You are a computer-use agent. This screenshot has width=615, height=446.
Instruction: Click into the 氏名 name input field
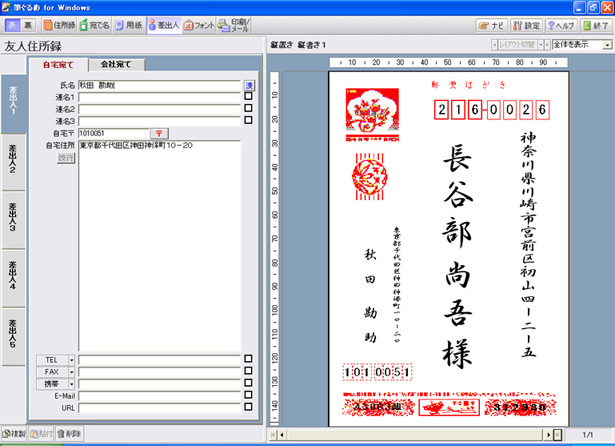point(160,85)
